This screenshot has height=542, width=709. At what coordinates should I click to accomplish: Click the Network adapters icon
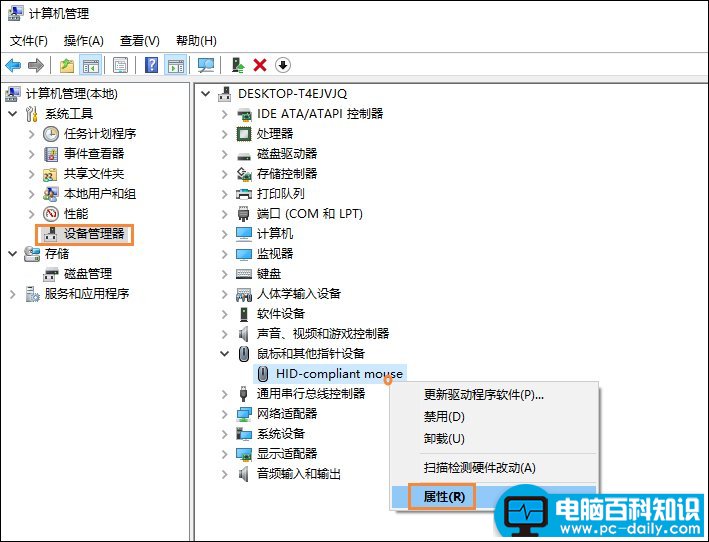click(244, 414)
